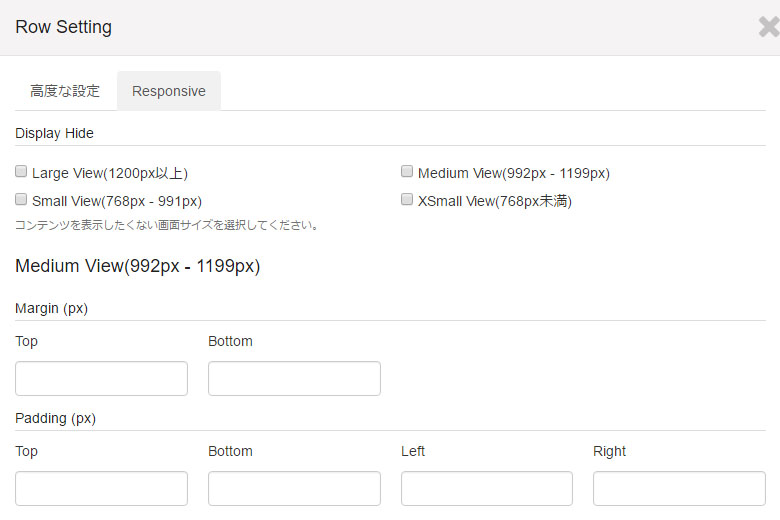Close the Row Setting dialog

(x=769, y=27)
